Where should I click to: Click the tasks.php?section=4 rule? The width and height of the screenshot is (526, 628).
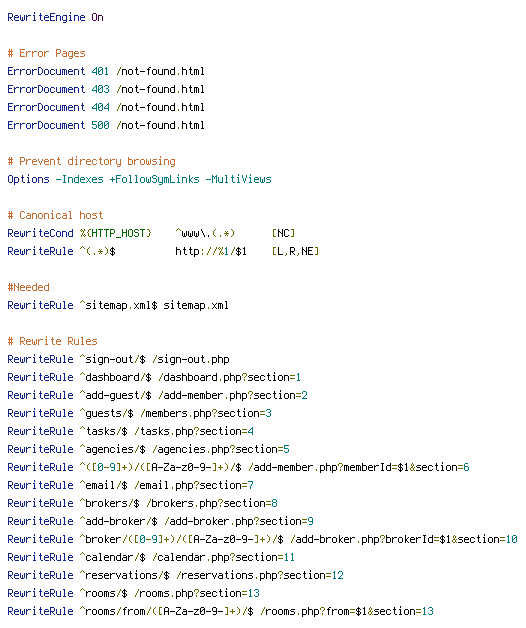131,432
